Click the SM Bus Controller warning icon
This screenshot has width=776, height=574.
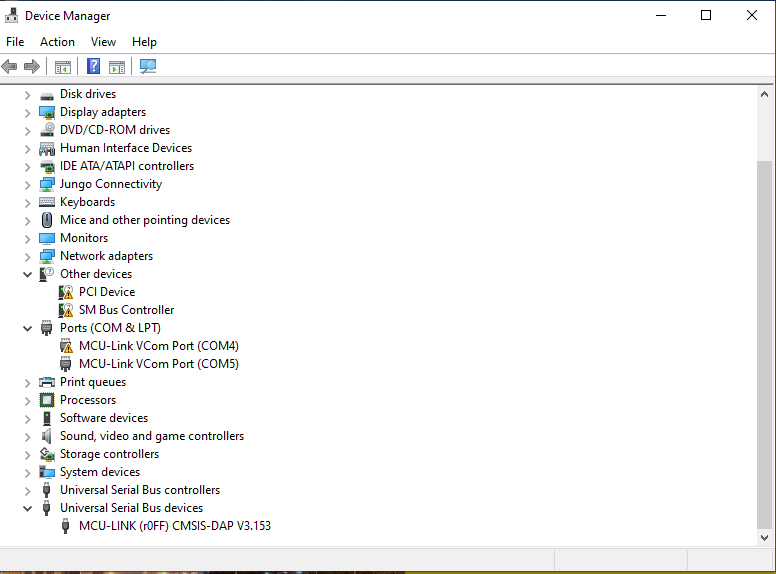point(66,310)
